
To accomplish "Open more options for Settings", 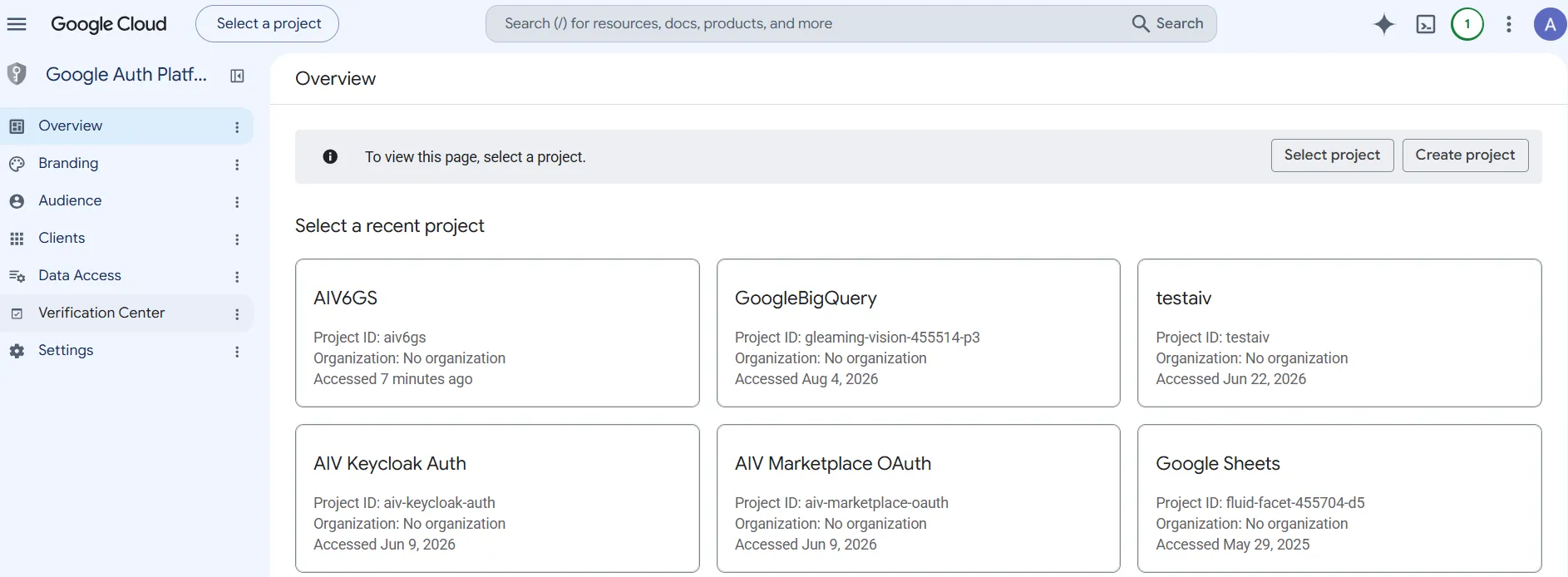I will [237, 352].
